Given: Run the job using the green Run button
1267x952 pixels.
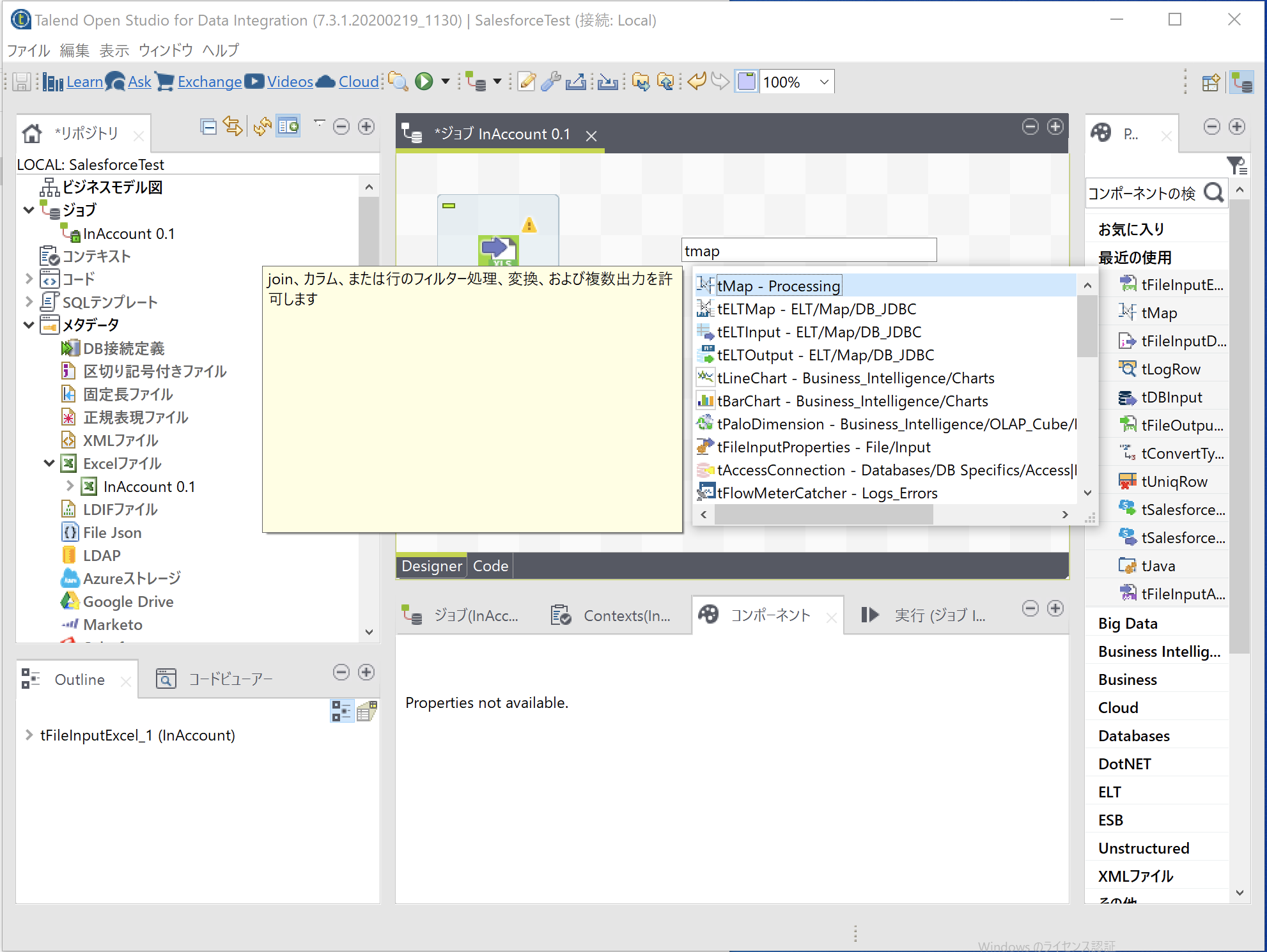Looking at the screenshot, I should click(x=424, y=81).
